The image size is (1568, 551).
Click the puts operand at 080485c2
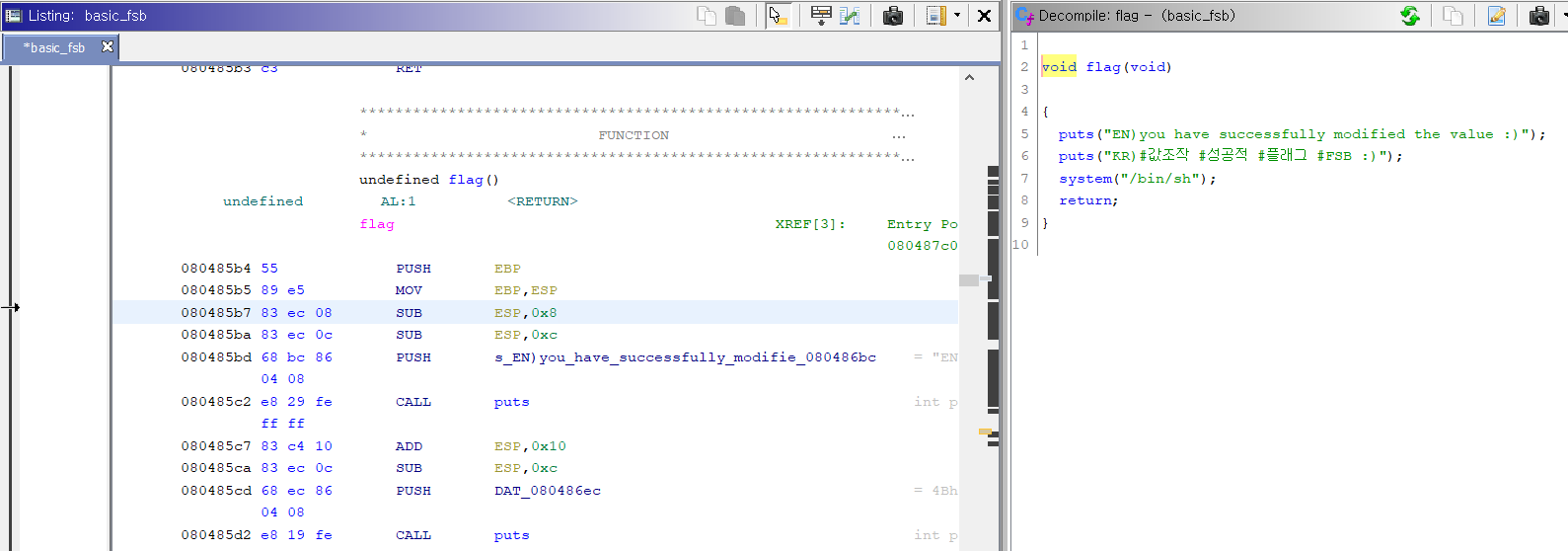click(x=511, y=402)
